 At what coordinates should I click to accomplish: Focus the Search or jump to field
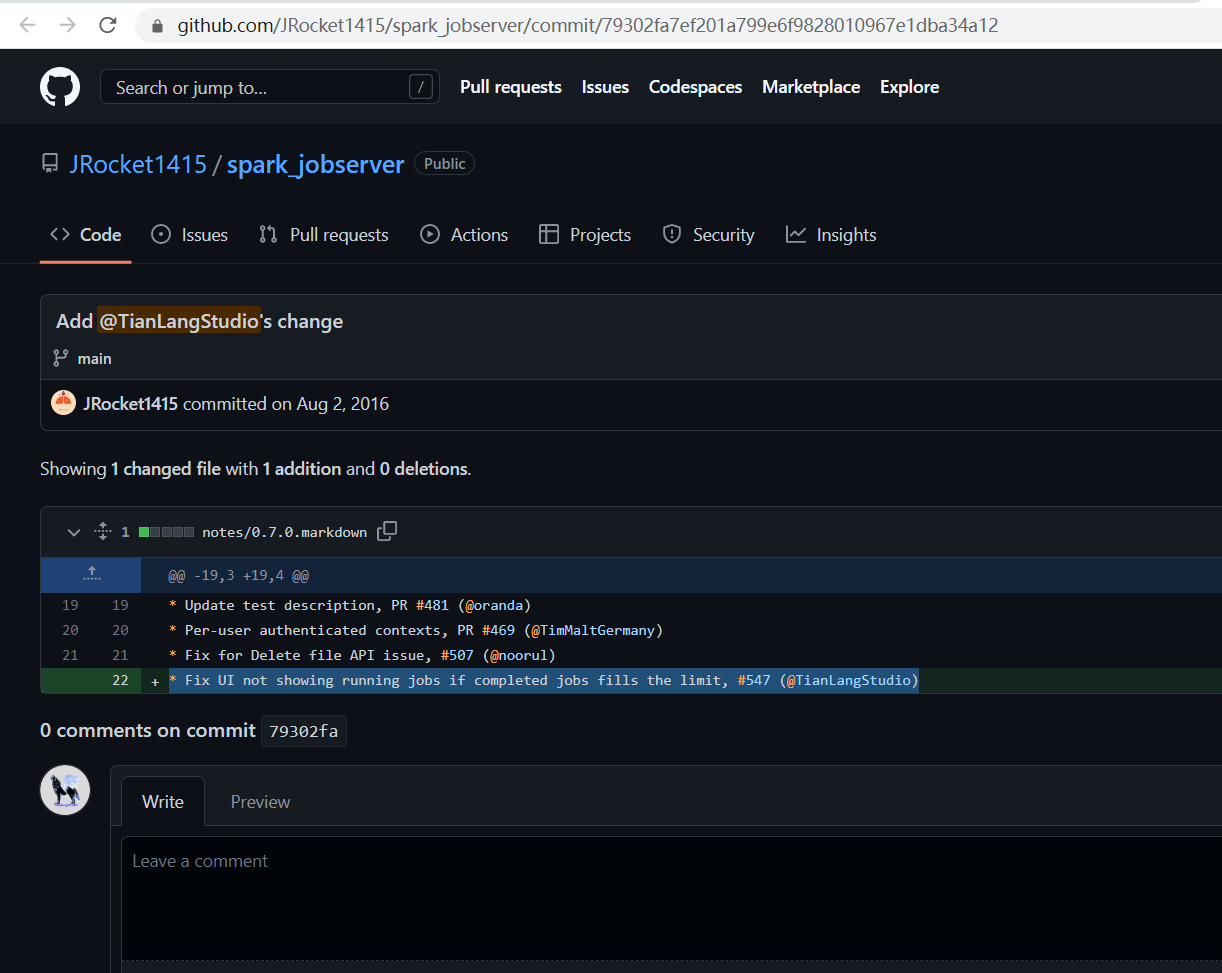pos(270,87)
